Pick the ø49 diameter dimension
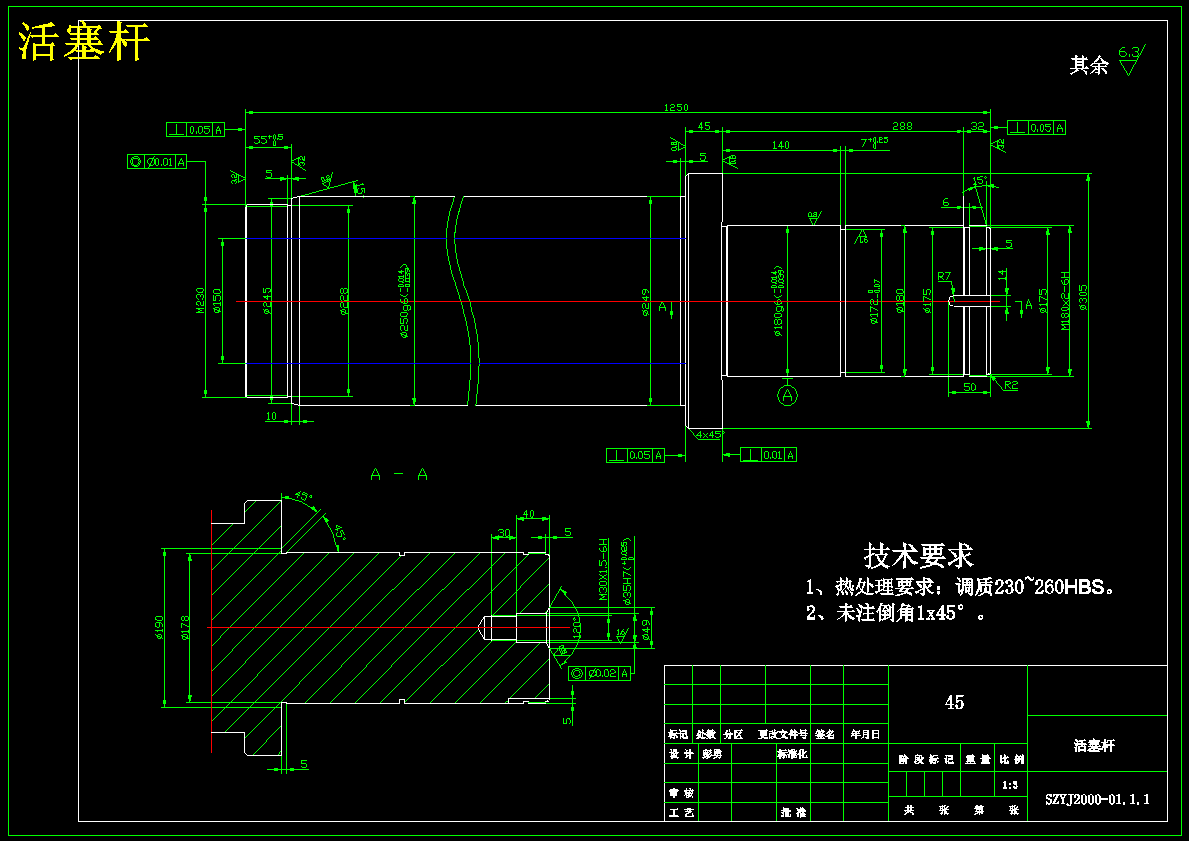 [x=646, y=631]
